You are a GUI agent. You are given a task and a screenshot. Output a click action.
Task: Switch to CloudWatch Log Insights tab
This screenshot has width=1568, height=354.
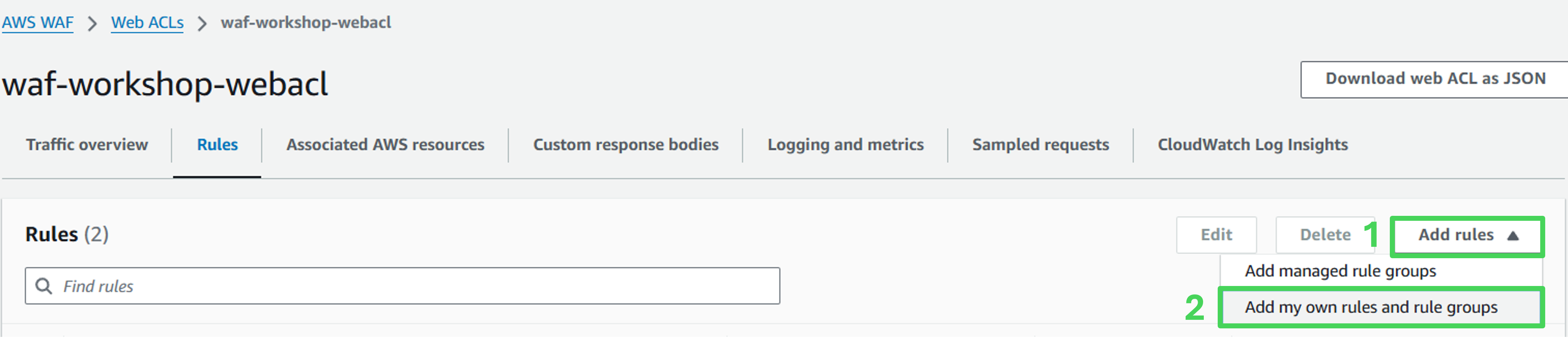tap(1253, 145)
